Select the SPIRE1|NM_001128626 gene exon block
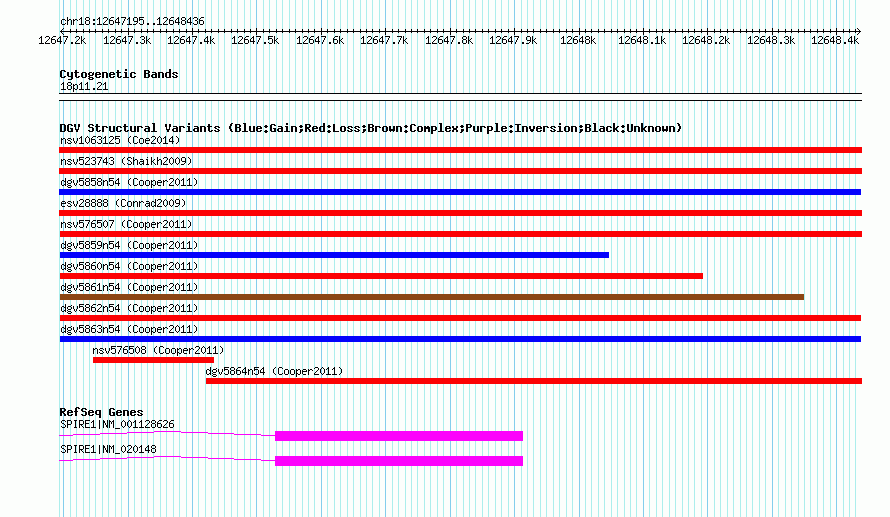Screen dimensions: 890x517 (x=399, y=436)
